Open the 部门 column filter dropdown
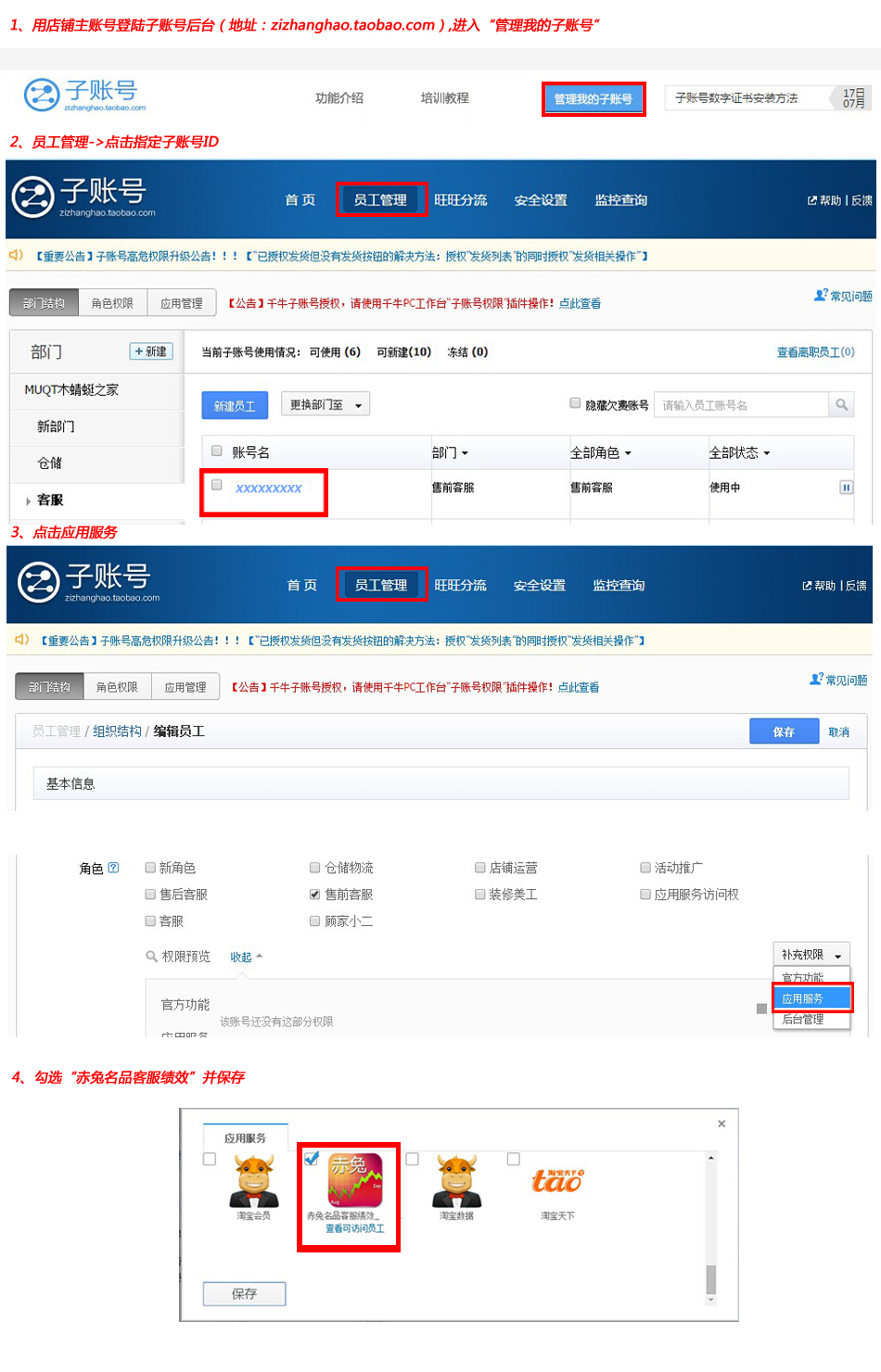 [x=451, y=452]
